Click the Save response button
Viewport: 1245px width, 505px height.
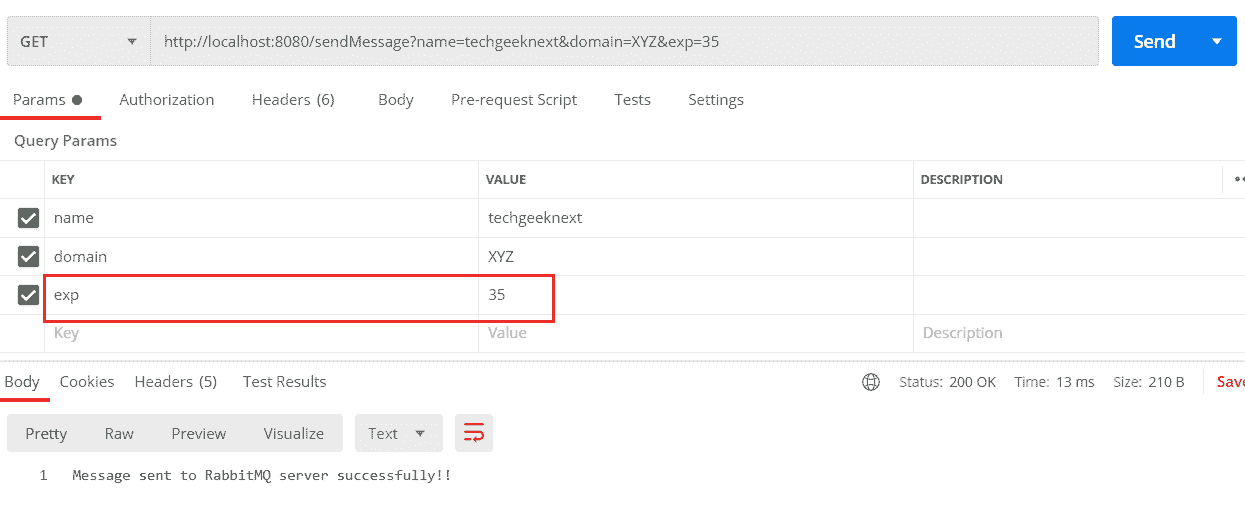point(1231,382)
